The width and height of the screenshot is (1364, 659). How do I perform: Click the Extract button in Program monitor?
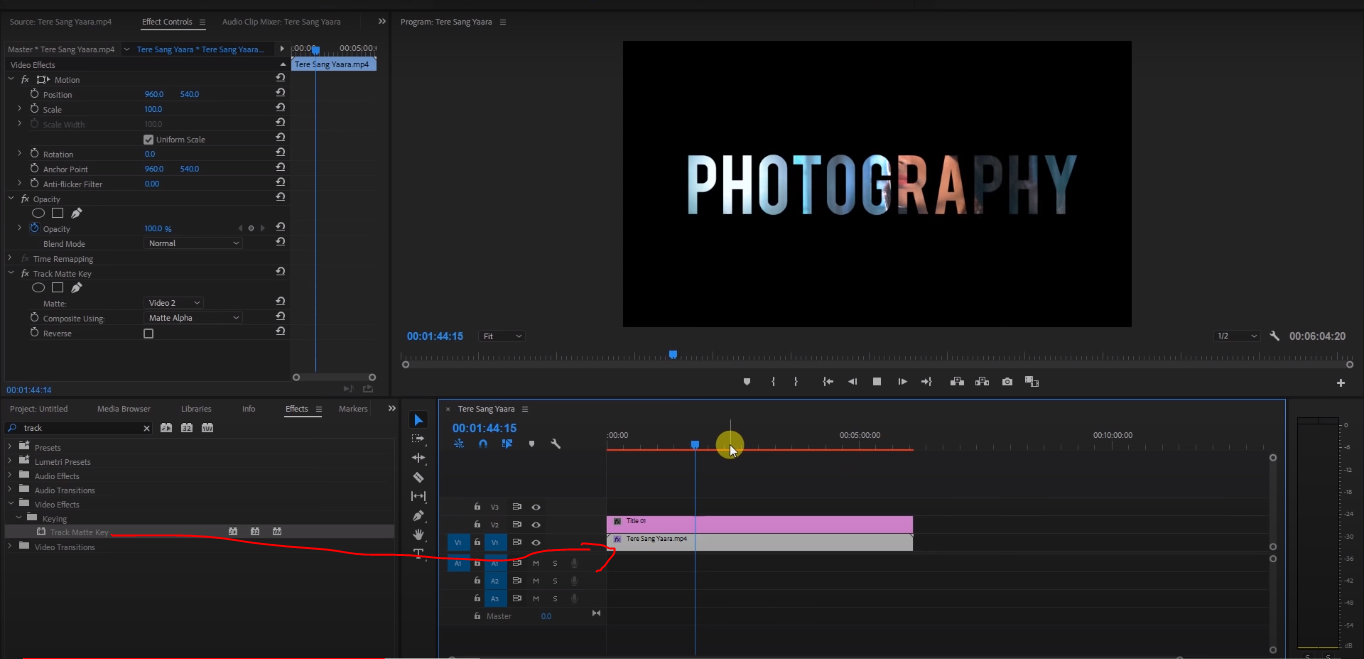[x=982, y=381]
